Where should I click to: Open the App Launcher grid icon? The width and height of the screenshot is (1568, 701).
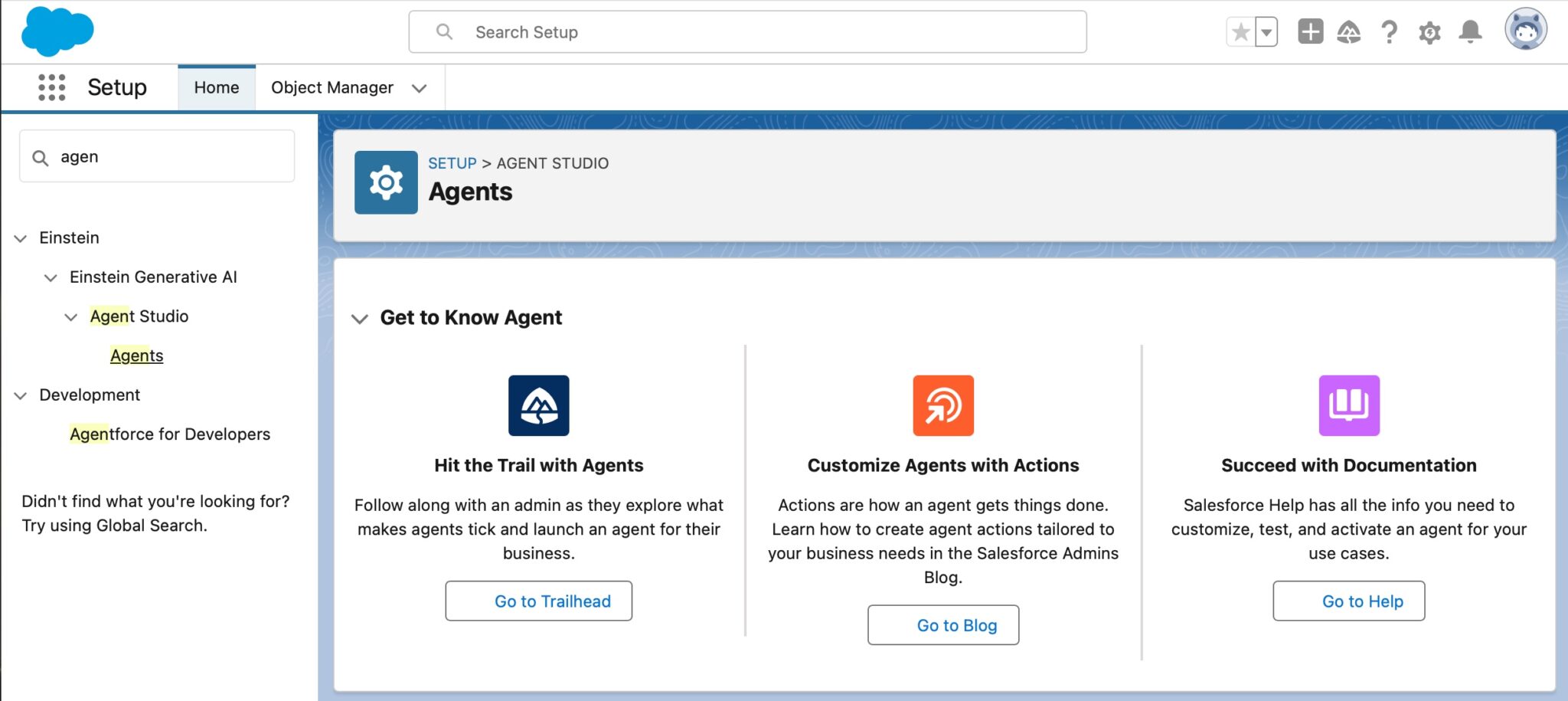point(52,87)
